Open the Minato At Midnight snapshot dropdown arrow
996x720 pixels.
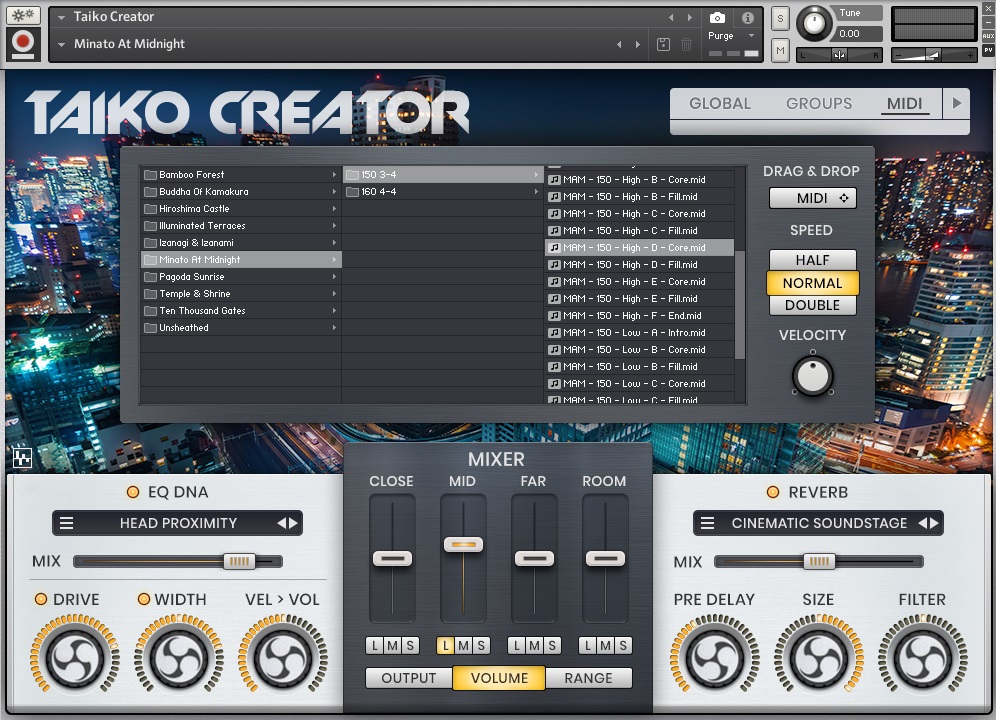coord(62,44)
